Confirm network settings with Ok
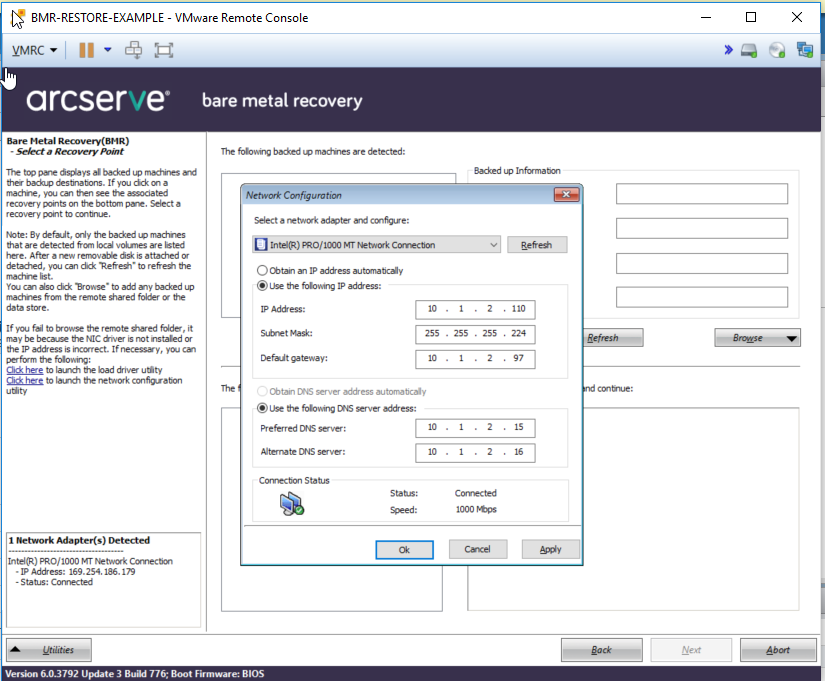The height and width of the screenshot is (681, 825). (x=404, y=550)
